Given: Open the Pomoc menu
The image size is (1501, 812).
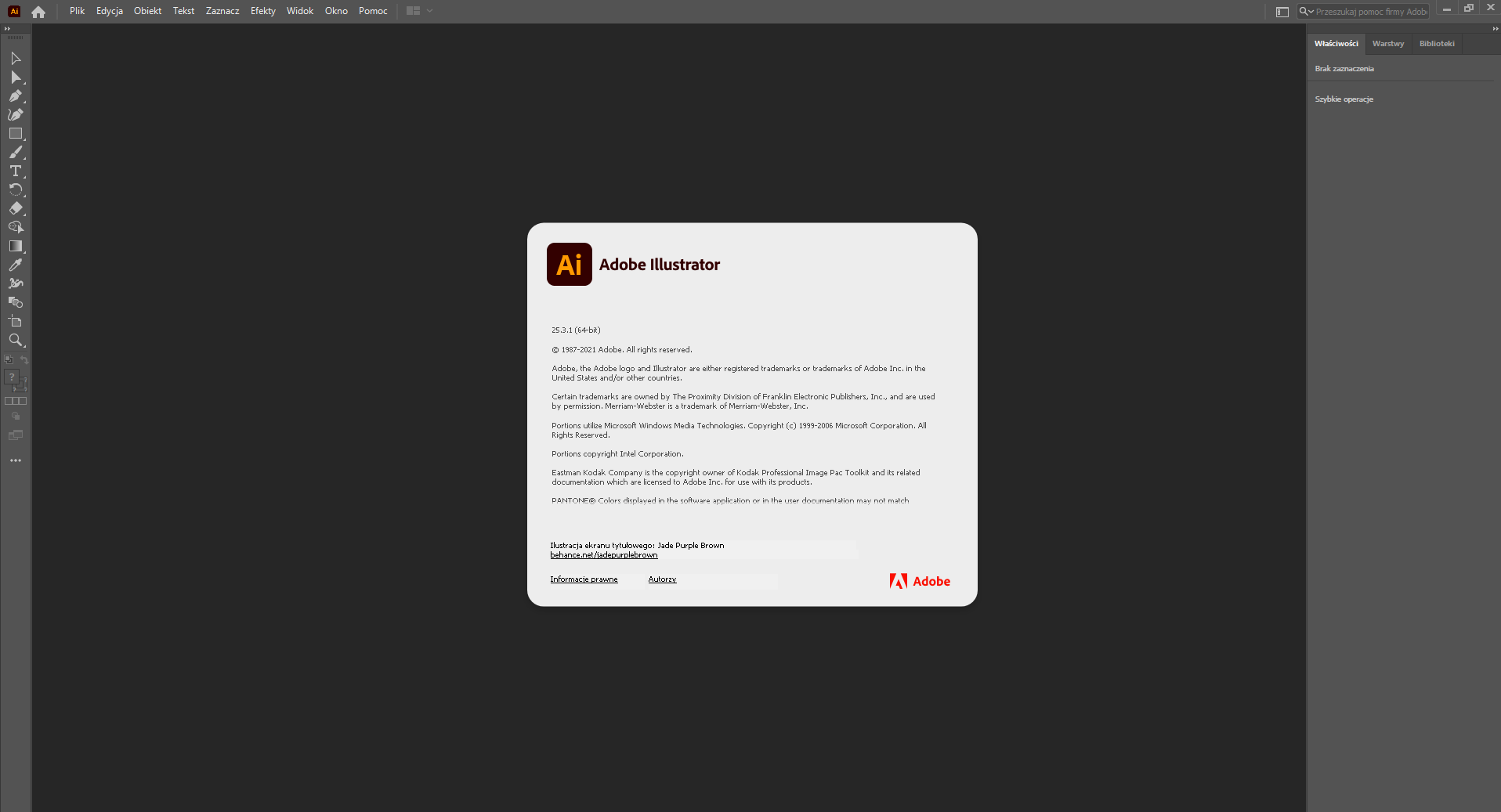Looking at the screenshot, I should point(373,11).
